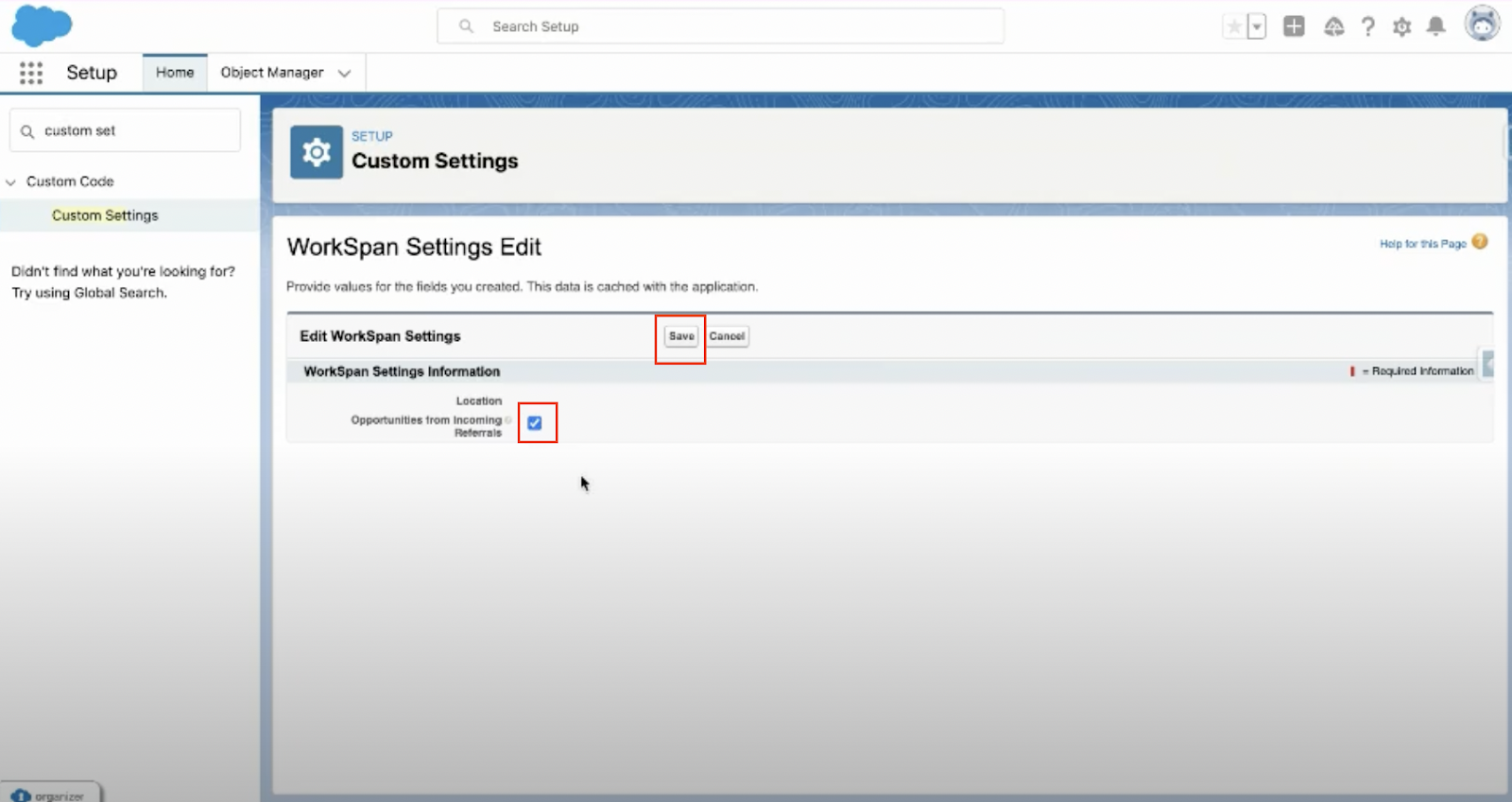Click the "Didn't find what you're looking for?" text
1512x802 pixels.
point(123,271)
